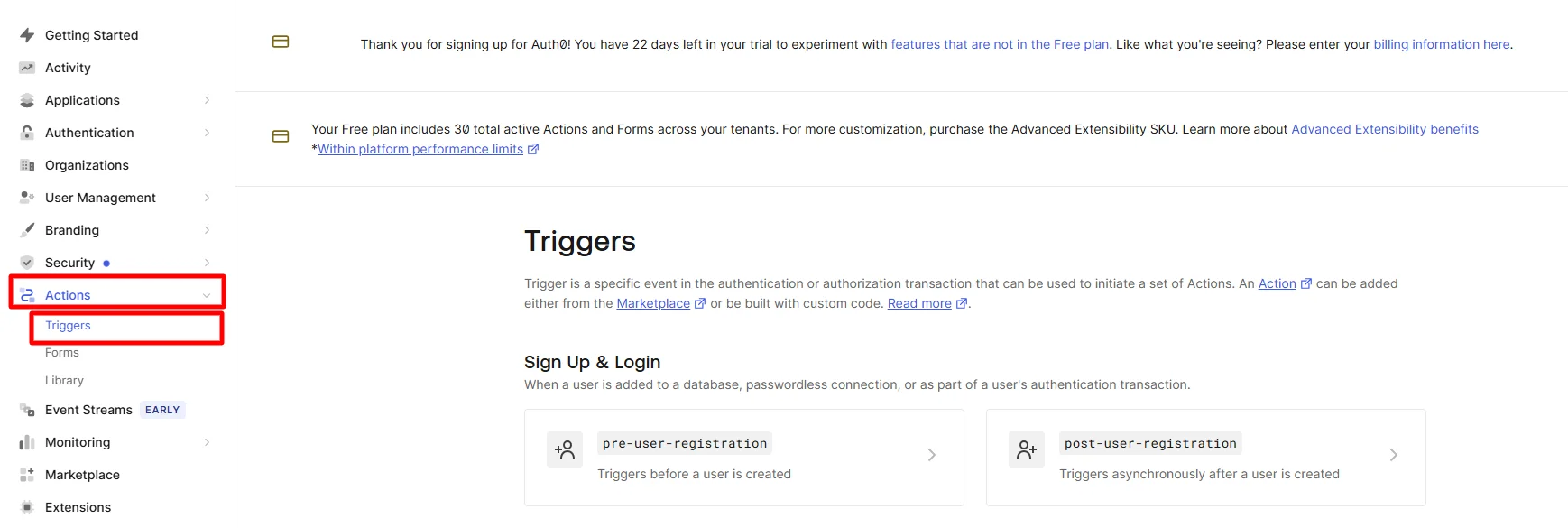Viewport: 1568px width, 528px height.
Task: Open the User Management expander arrow
Action: [x=207, y=198]
